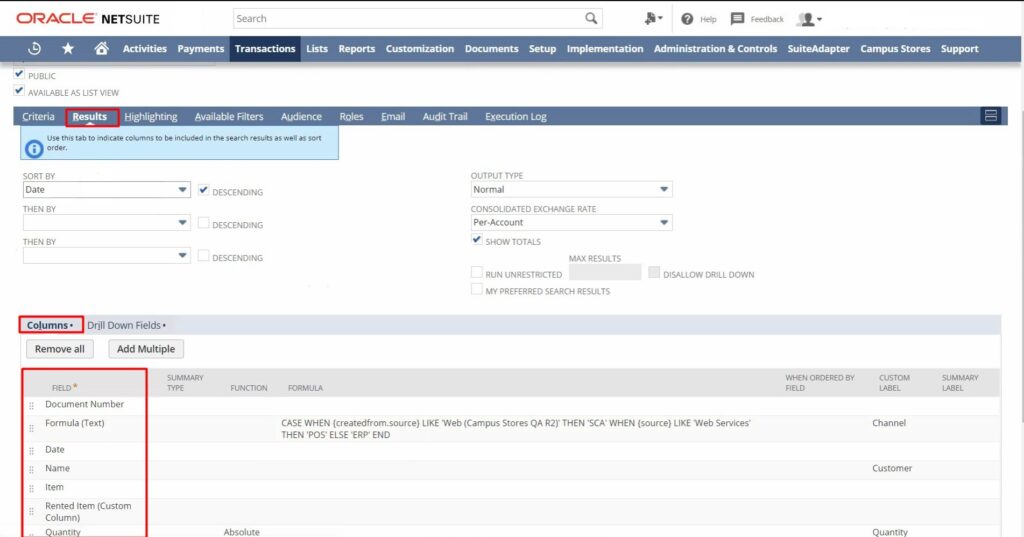Open the Shortcuts star icon
Image resolution: width=1024 pixels, height=537 pixels.
68,48
